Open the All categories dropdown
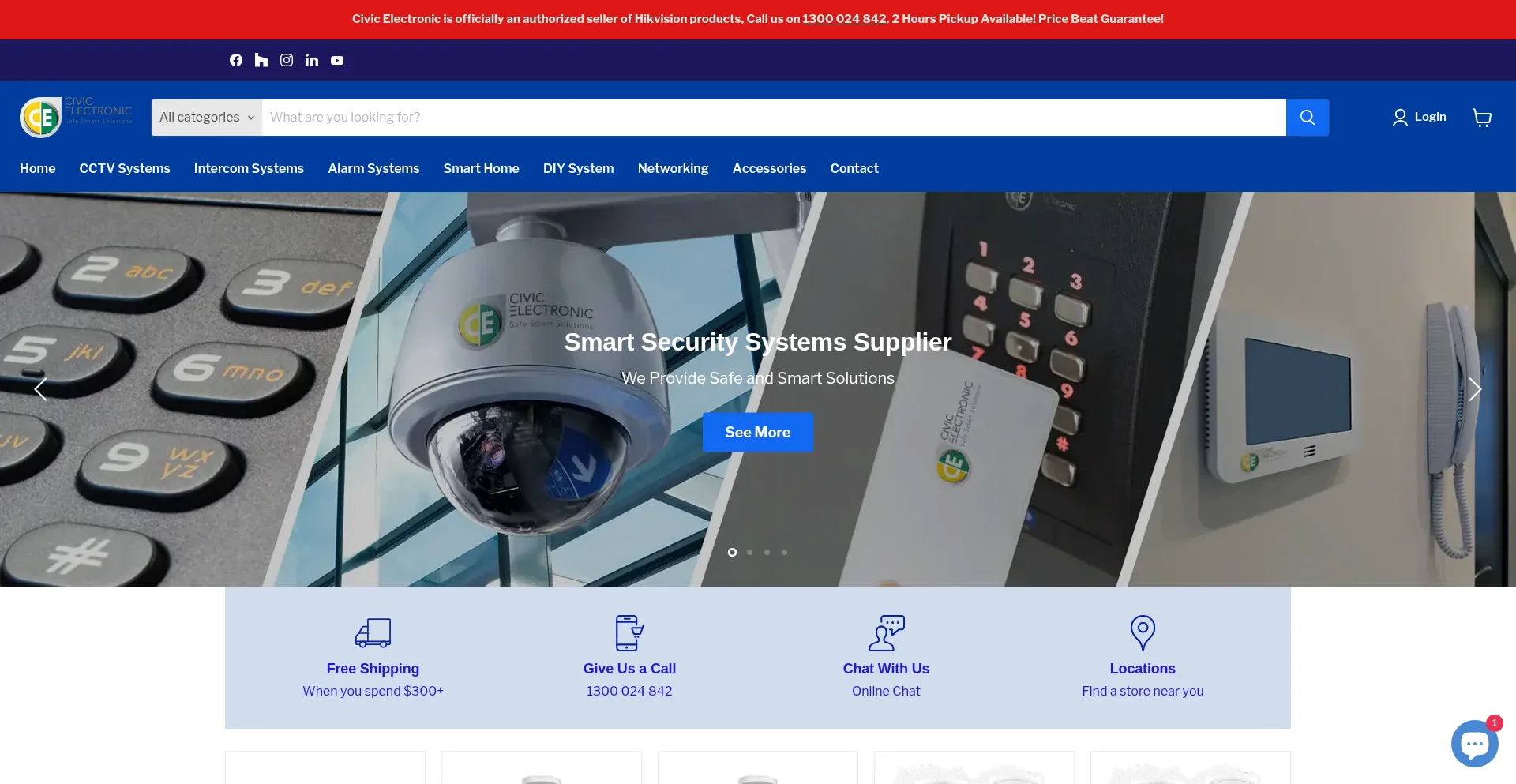1516x784 pixels. (205, 117)
